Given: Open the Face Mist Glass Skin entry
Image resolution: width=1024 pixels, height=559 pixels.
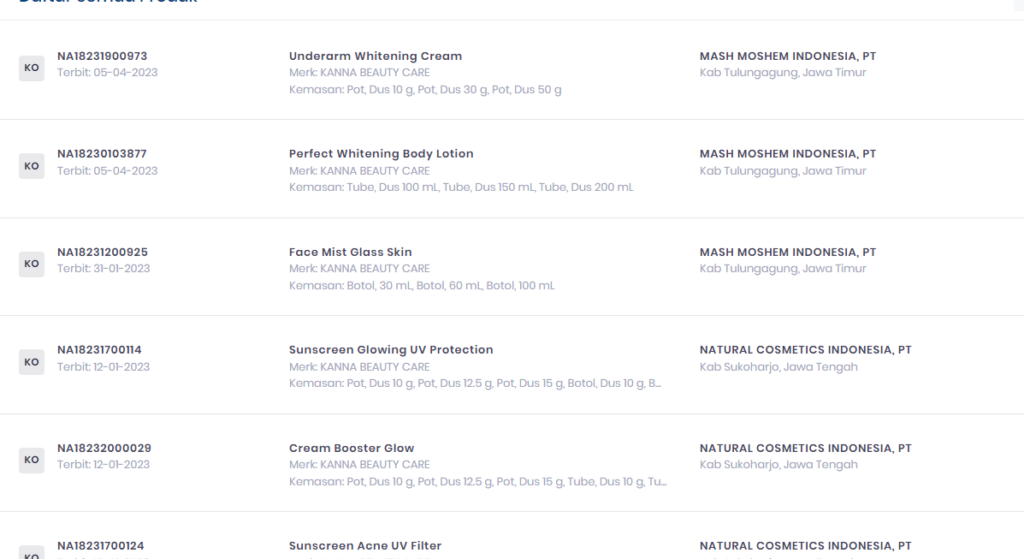Looking at the screenshot, I should click(351, 252).
